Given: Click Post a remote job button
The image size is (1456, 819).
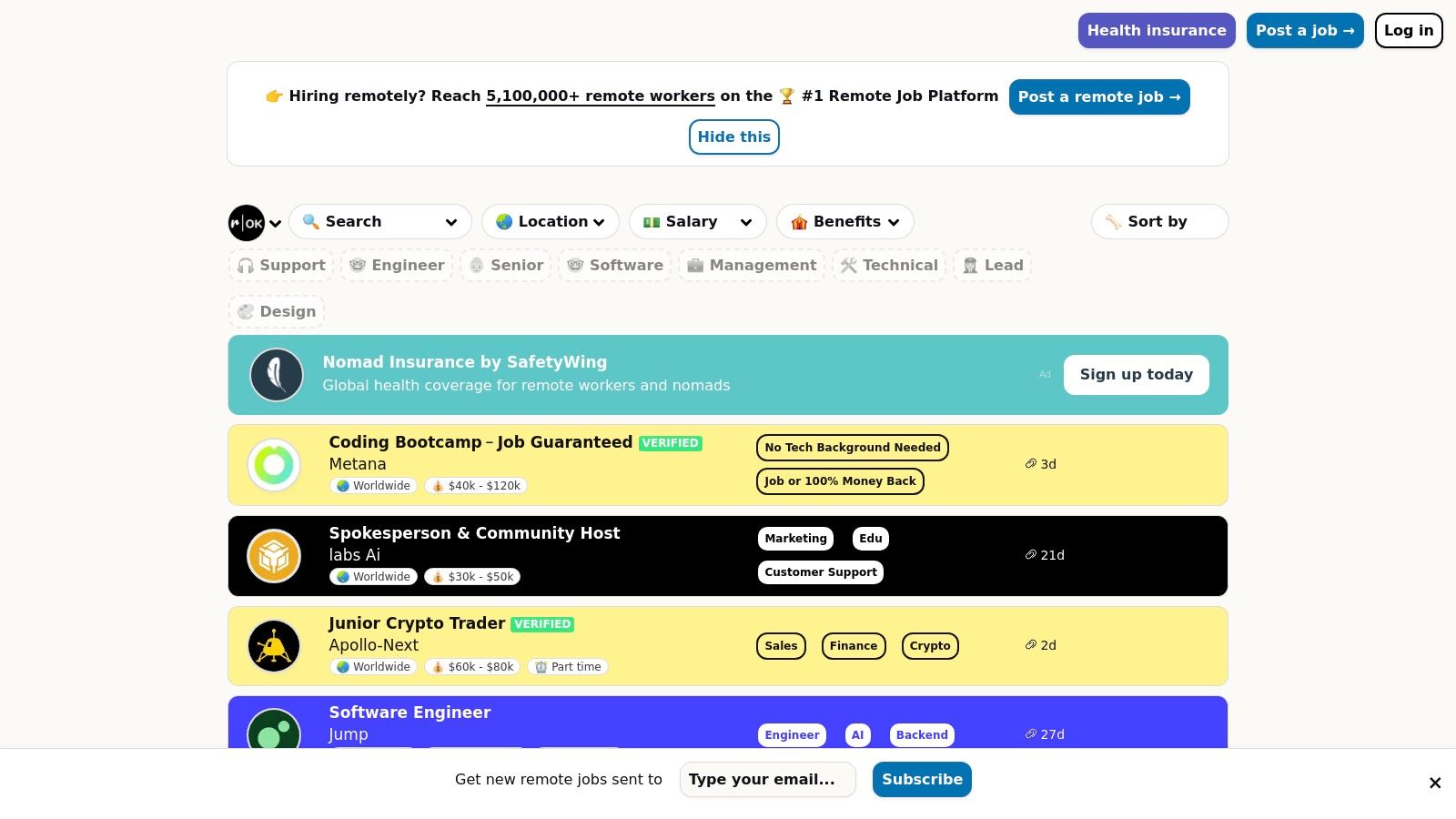Looking at the screenshot, I should [x=1099, y=97].
